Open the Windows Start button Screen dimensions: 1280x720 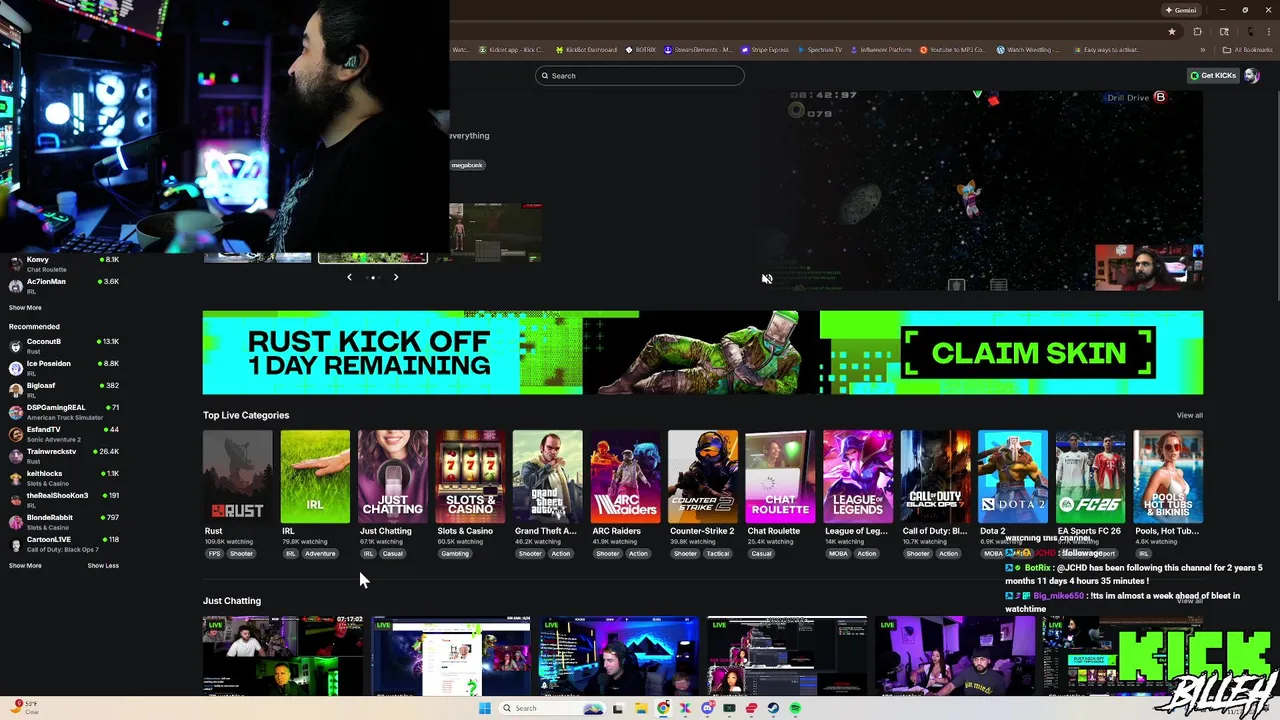point(485,708)
